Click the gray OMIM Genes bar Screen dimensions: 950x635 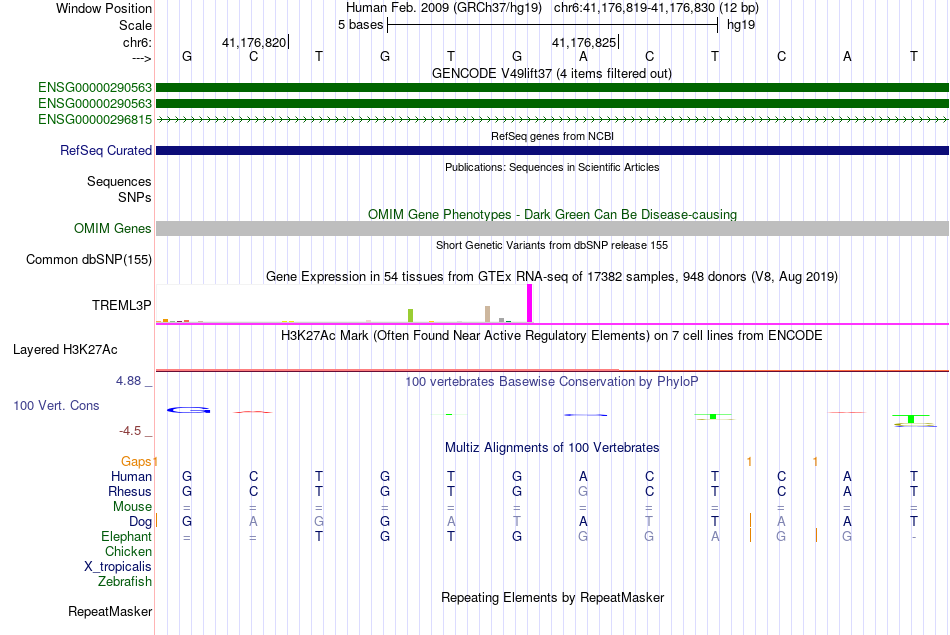pyautogui.click(x=552, y=228)
